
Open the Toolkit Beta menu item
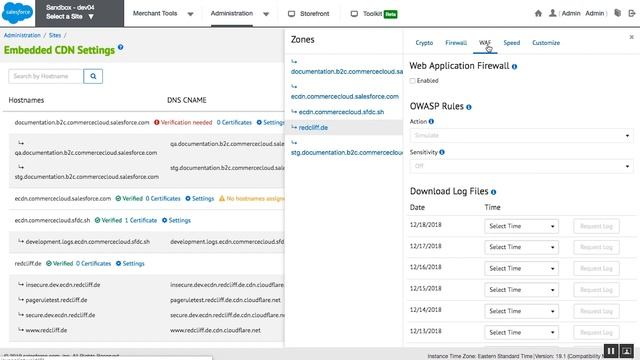pos(374,14)
